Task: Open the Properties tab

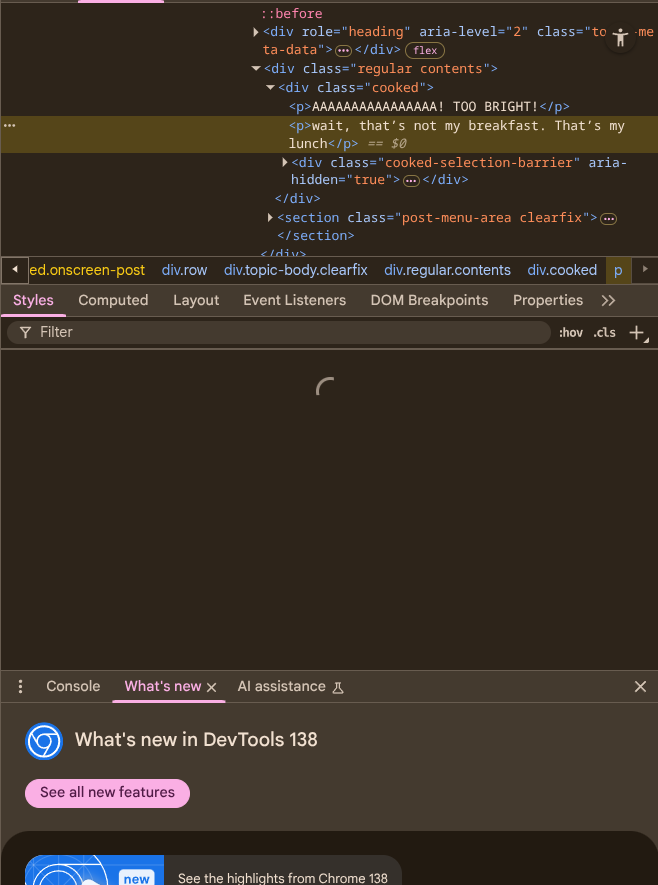Action: point(548,300)
